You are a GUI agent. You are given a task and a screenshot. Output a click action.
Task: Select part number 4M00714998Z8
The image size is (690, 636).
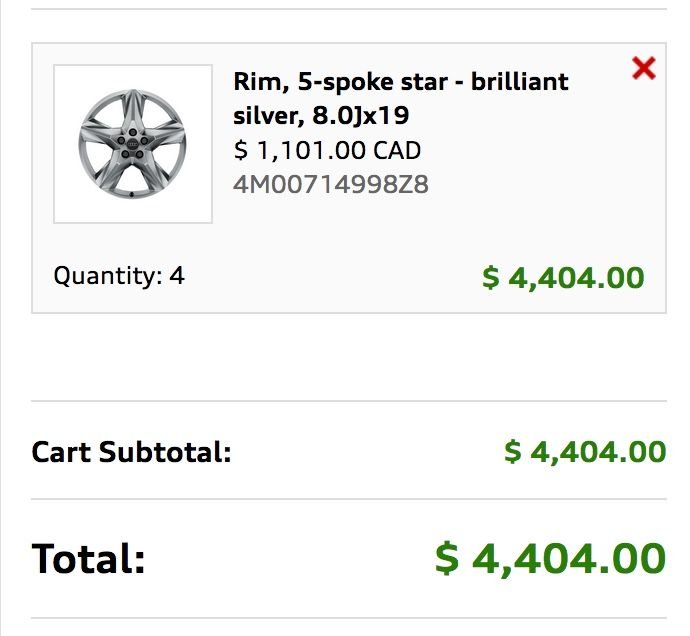(330, 185)
